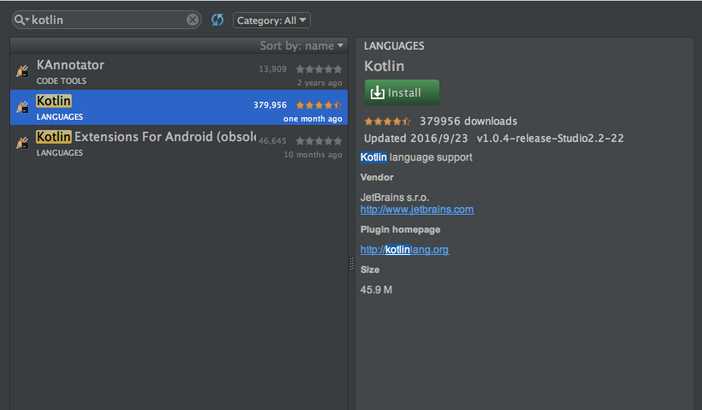Click the search magnifier icon
This screenshot has width=702, height=410.
pos(21,20)
